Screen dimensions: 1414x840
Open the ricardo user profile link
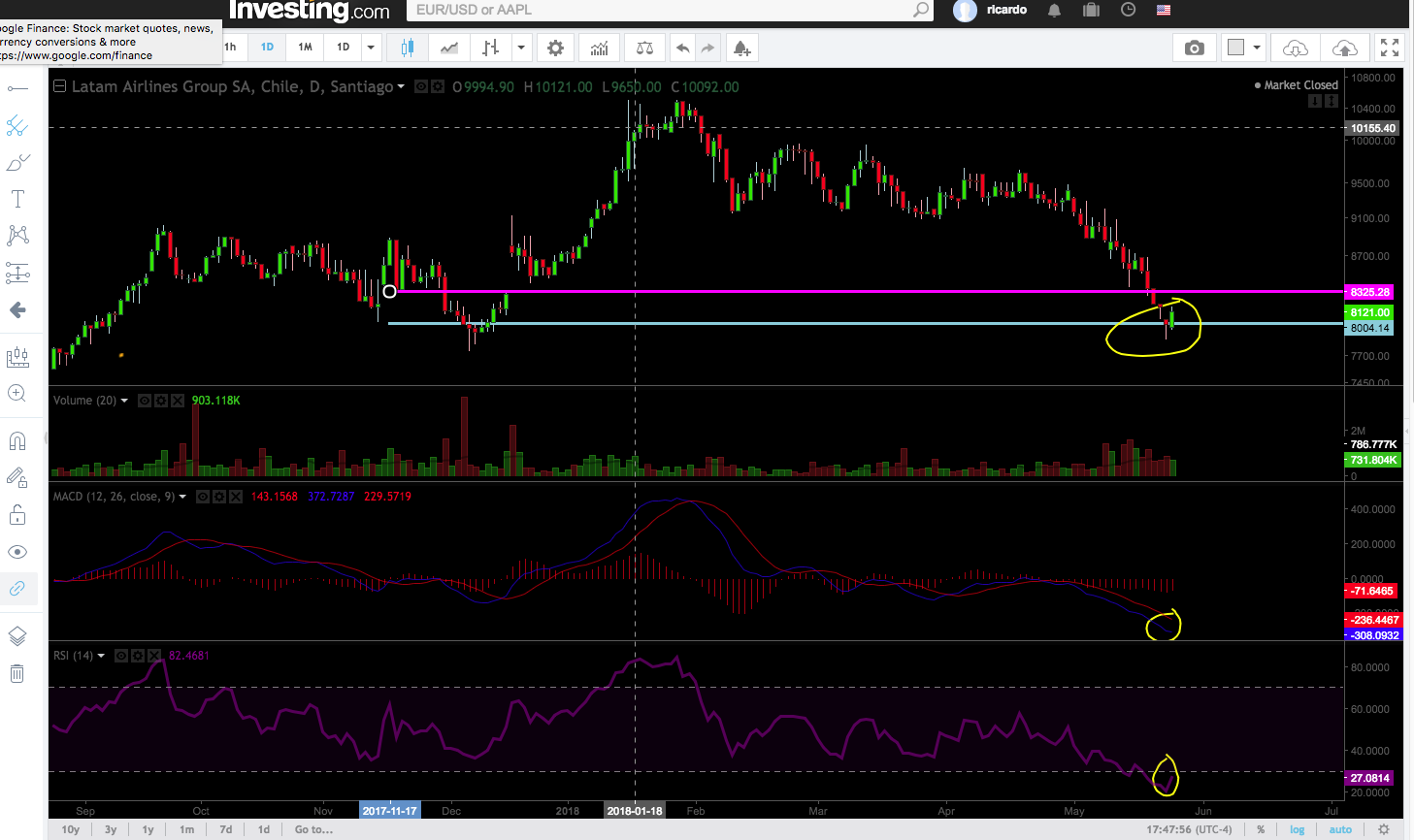pos(1006,10)
